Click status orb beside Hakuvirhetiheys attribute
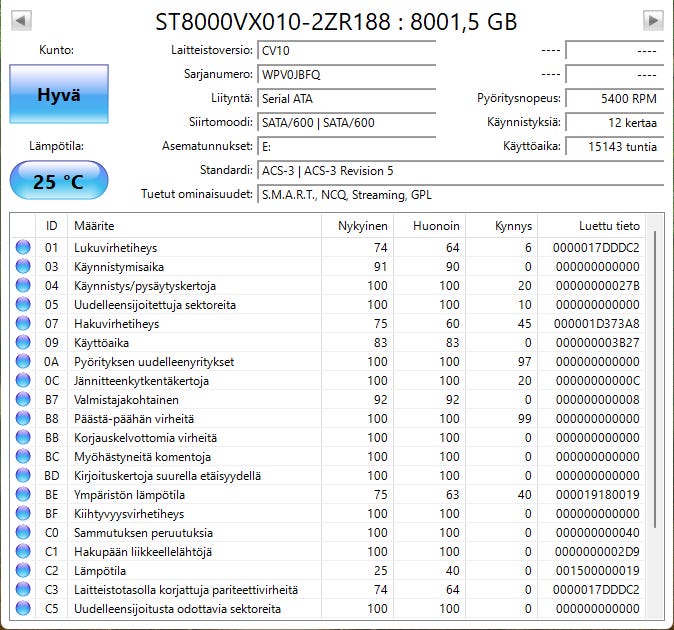The height and width of the screenshot is (630, 674). pyautogui.click(x=23, y=324)
